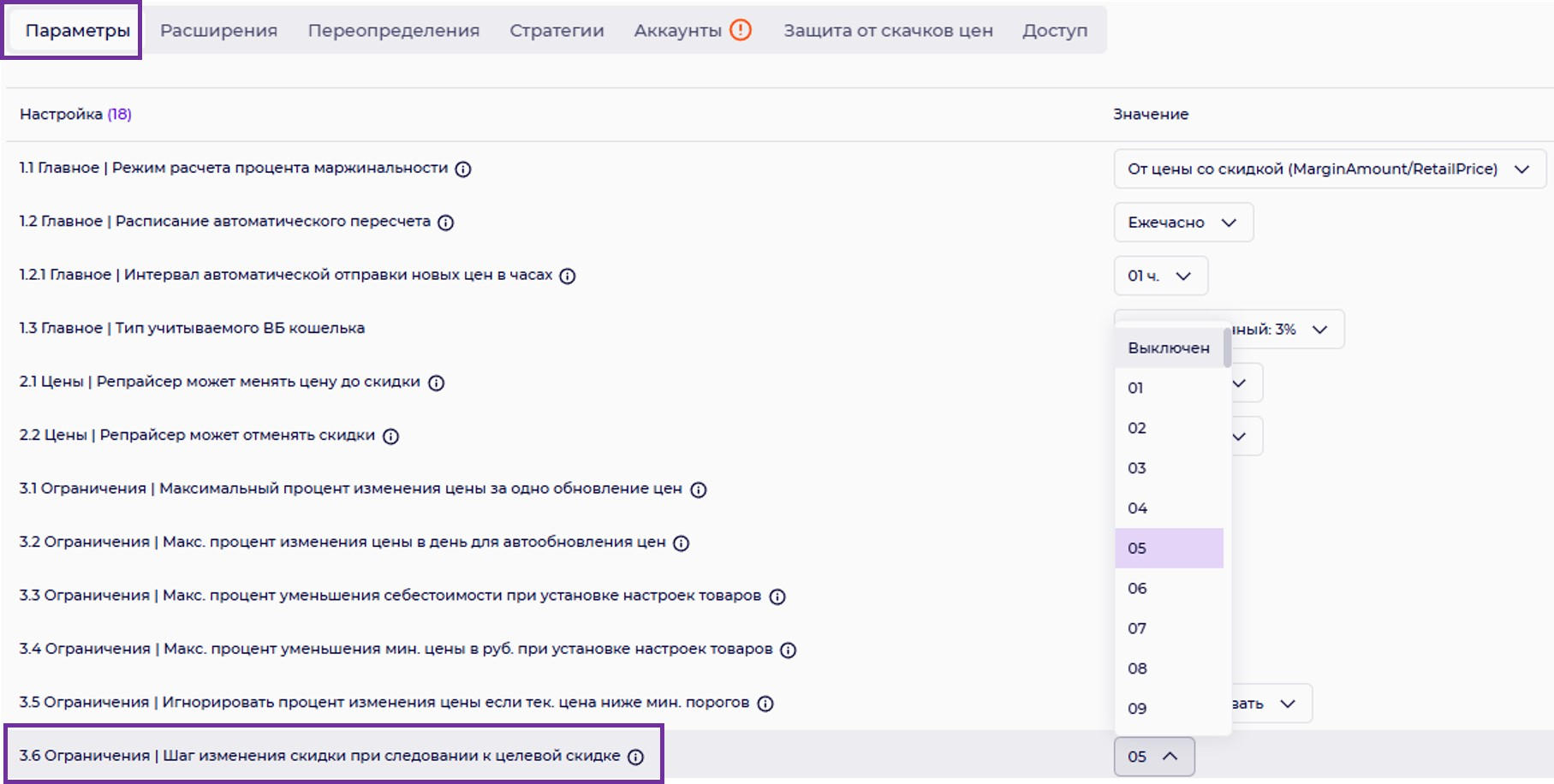Click info icon for setting 3.1 Ограничения
Viewport: 1554px width, 784px height.
point(699,490)
